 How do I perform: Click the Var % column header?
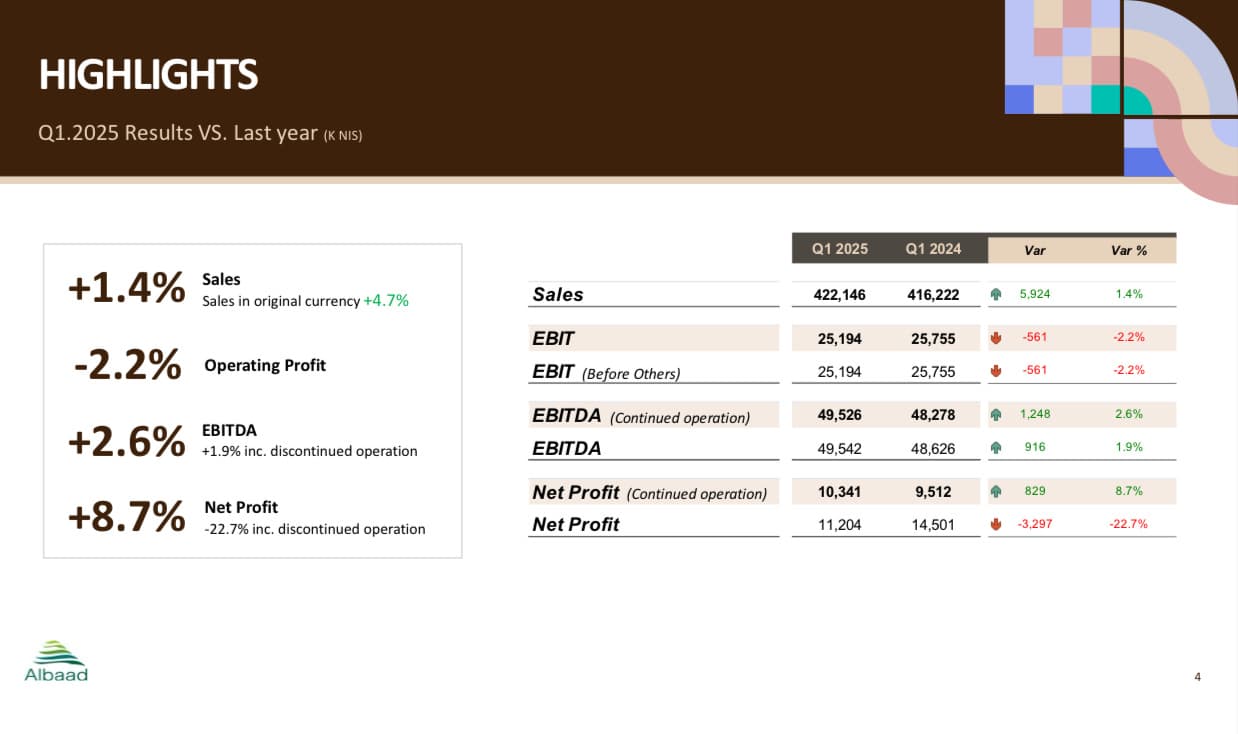pyautogui.click(x=1129, y=250)
